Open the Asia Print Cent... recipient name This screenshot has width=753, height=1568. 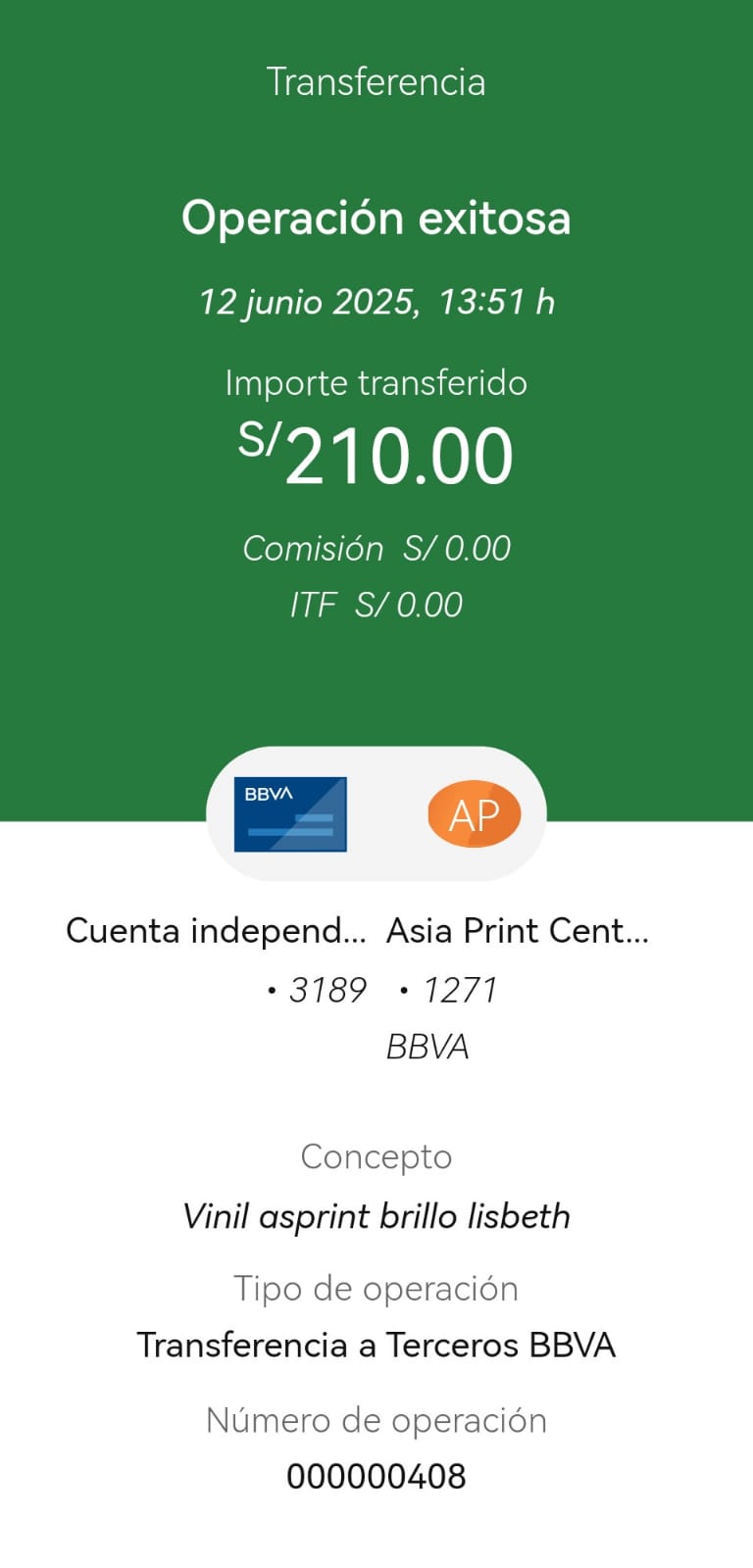coord(518,931)
